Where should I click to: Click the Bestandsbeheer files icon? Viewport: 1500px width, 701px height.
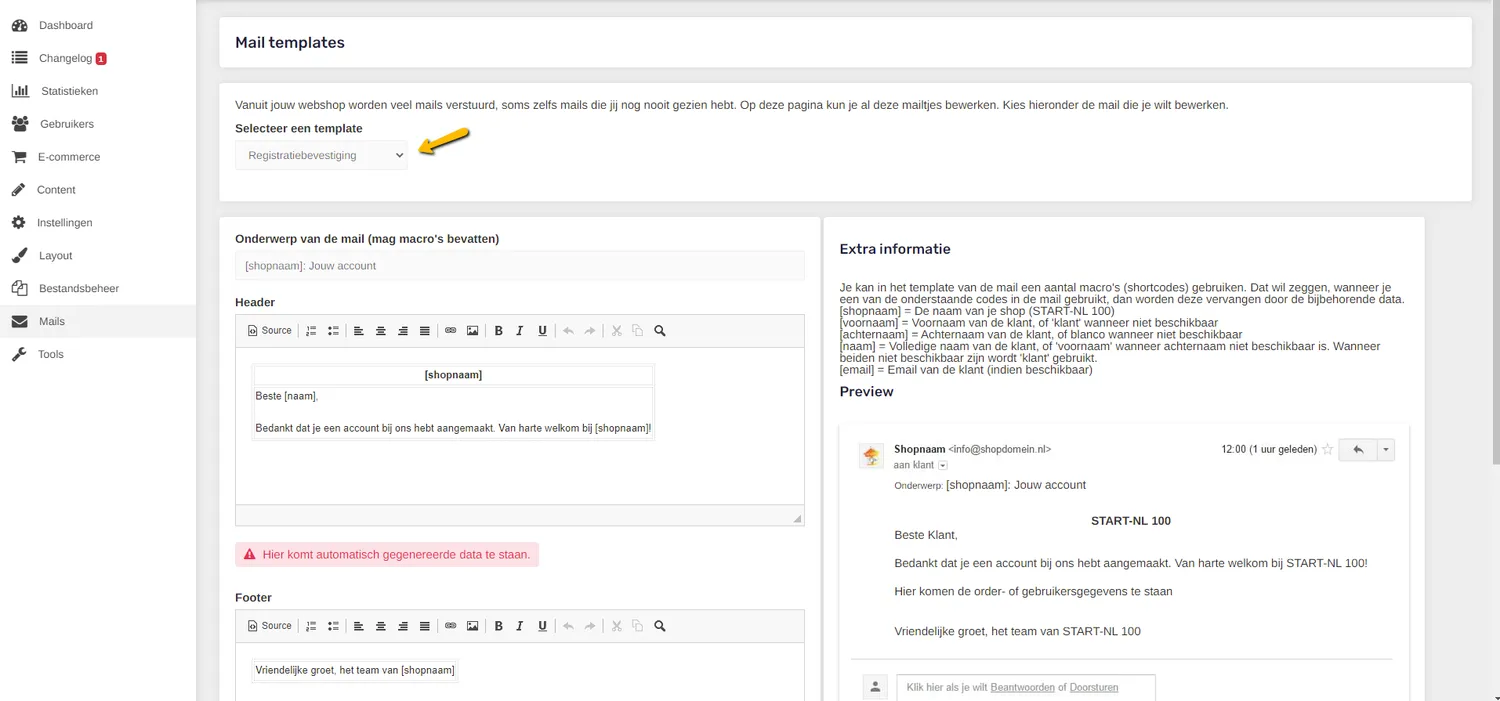point(19,288)
